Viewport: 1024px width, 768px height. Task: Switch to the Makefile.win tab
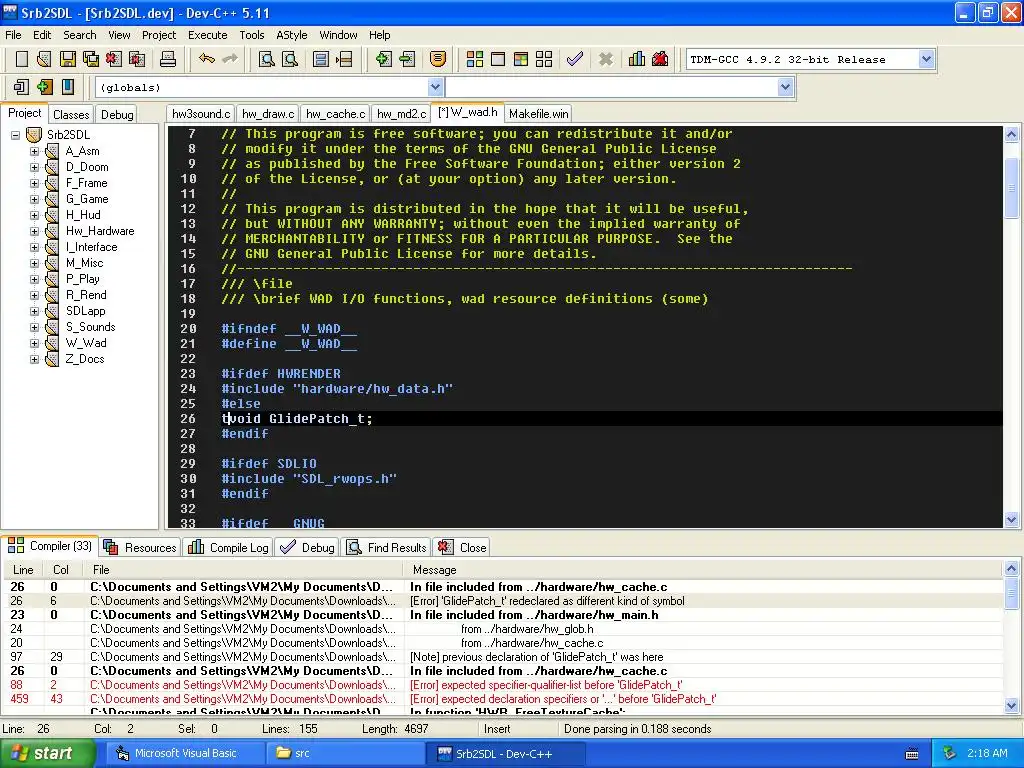click(x=538, y=114)
